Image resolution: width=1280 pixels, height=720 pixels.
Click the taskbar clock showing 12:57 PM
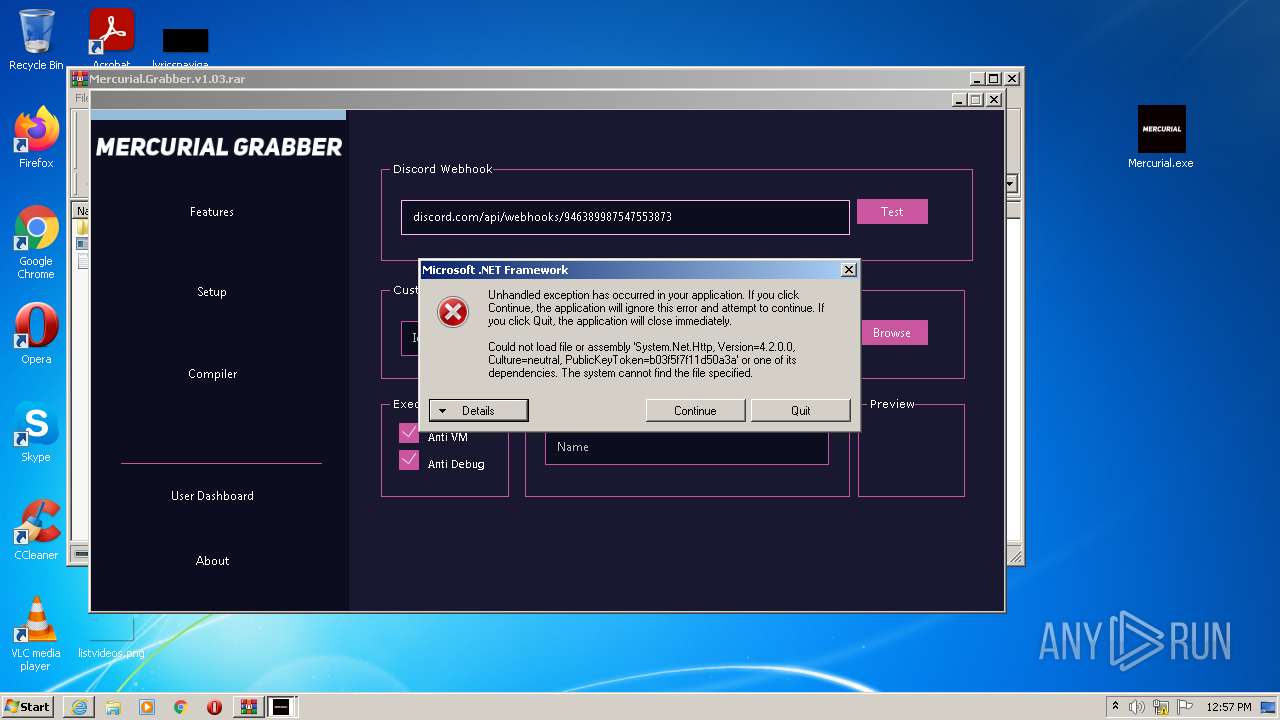[x=1229, y=707]
